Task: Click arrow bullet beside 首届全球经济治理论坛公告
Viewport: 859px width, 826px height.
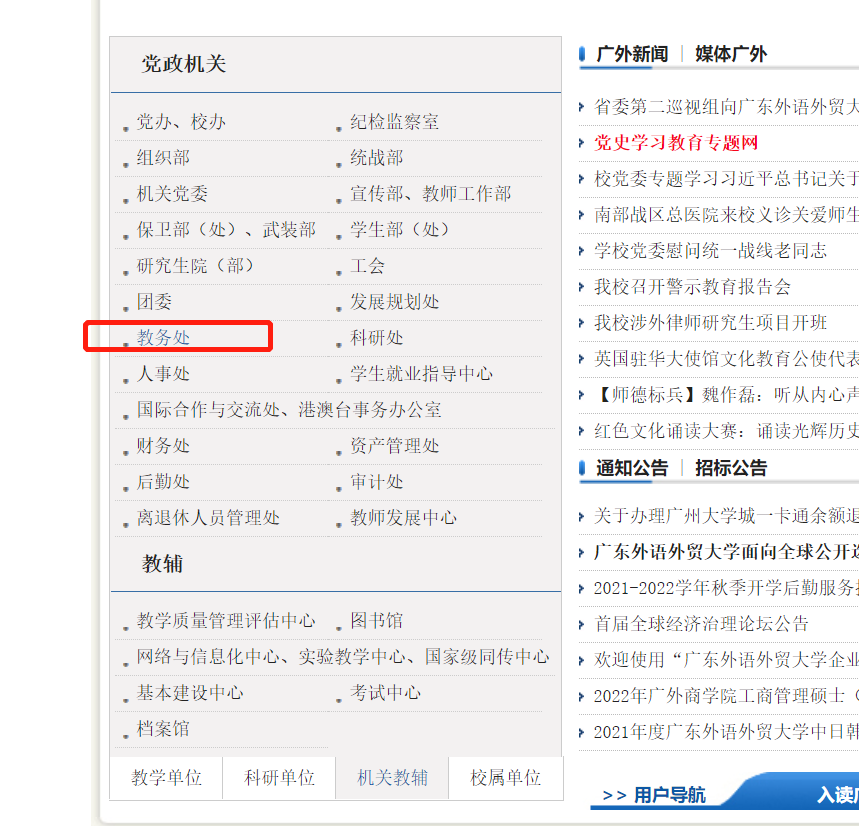Action: [581, 624]
